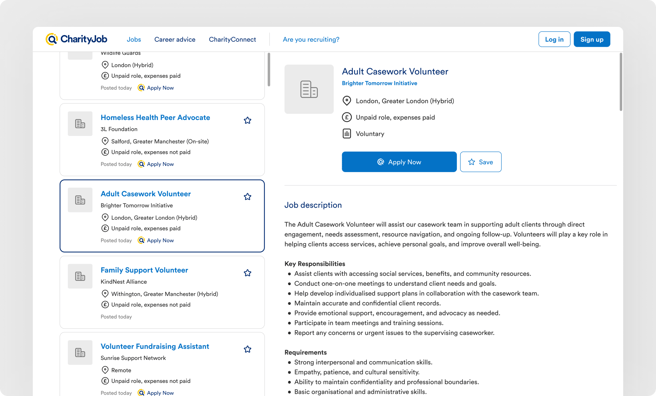The height and width of the screenshot is (396, 656).
Task: Click the Voluntary contract type icon
Action: click(346, 134)
